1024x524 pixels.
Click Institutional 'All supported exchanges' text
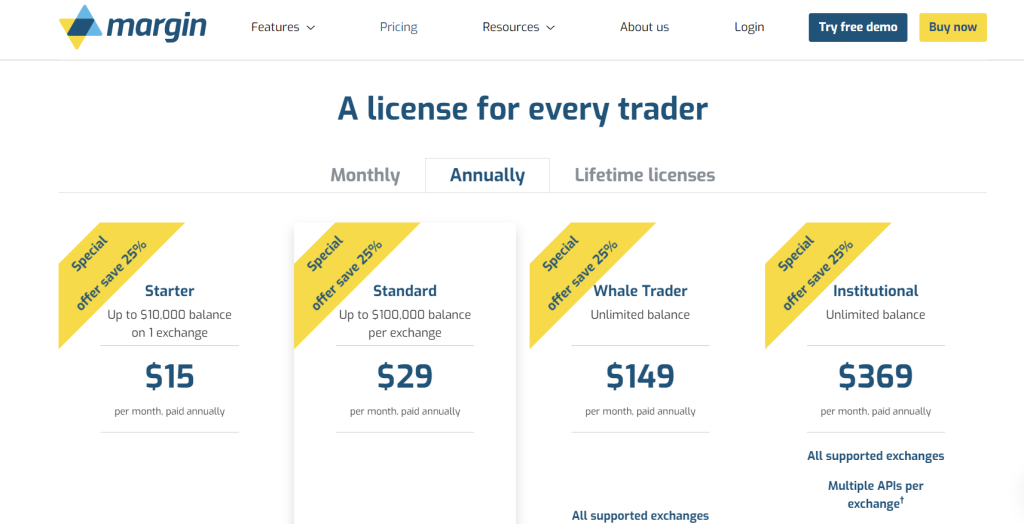point(876,456)
